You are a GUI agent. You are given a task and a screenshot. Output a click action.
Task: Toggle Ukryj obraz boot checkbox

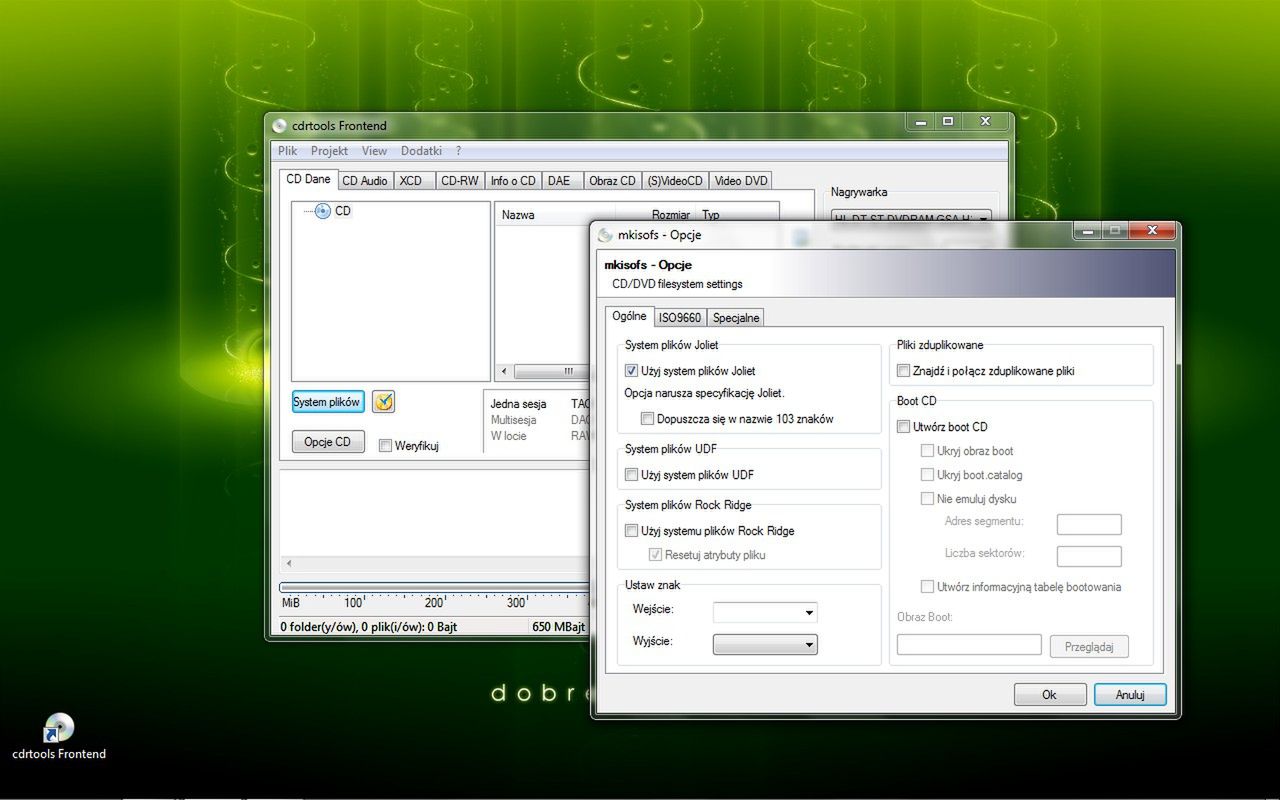click(927, 451)
